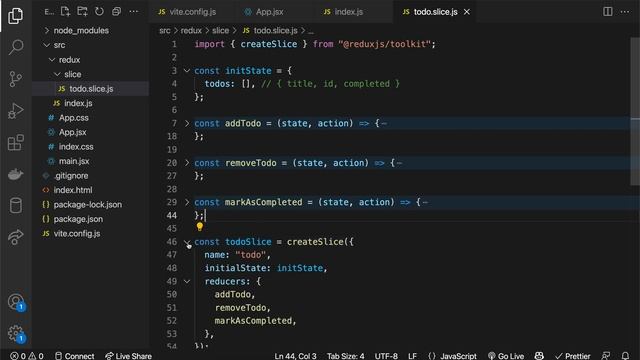
Task: Unfold the removeTodo function at line 20
Action: coord(187,163)
